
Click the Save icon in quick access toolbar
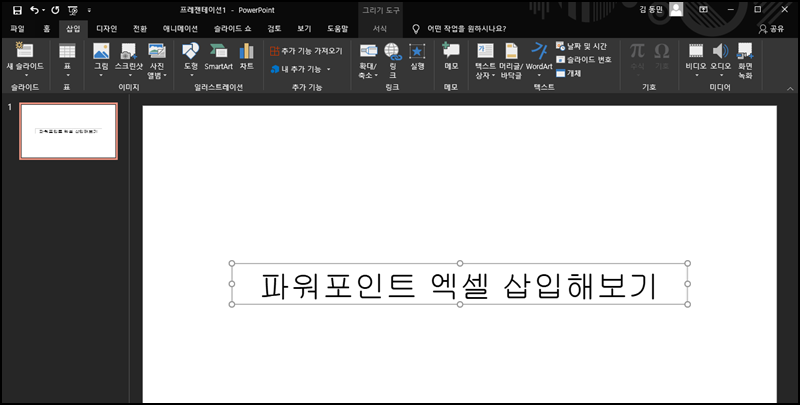[x=17, y=10]
